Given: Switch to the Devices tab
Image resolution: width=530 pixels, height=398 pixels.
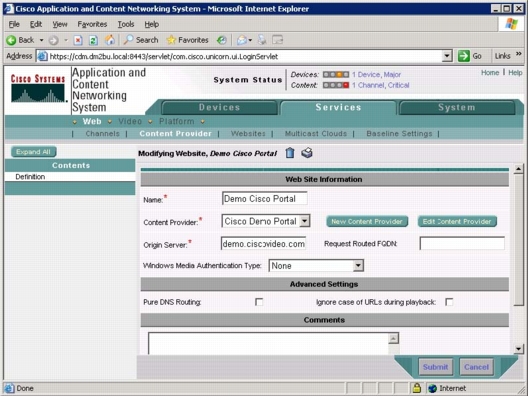Looking at the screenshot, I should [x=219, y=108].
